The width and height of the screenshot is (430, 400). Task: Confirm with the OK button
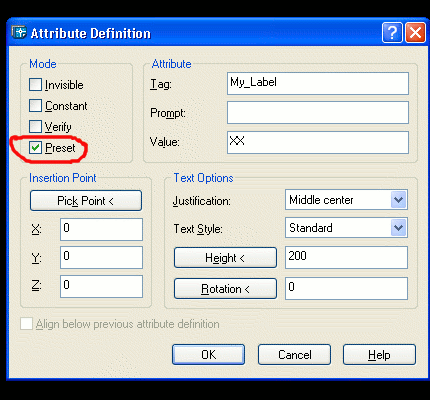(x=209, y=355)
